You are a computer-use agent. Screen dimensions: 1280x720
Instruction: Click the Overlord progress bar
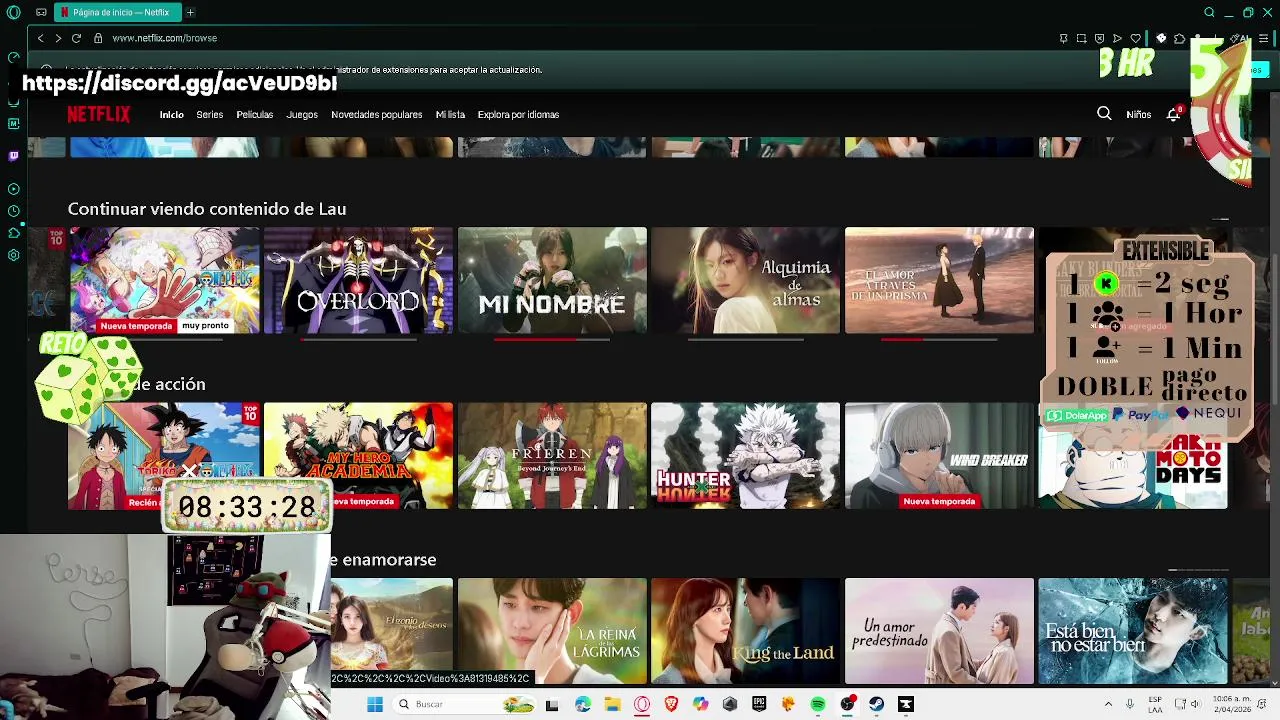coord(358,339)
